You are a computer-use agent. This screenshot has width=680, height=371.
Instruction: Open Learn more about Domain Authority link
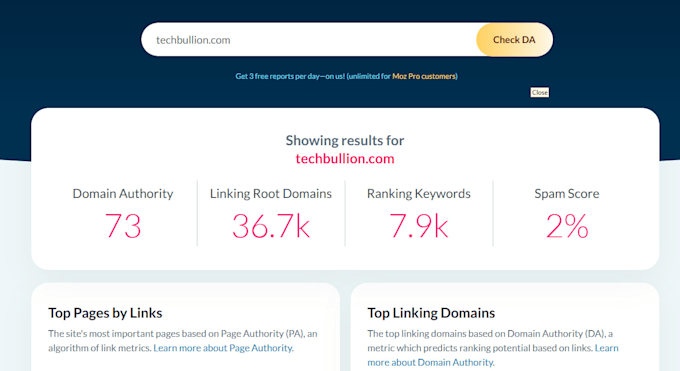coord(493,355)
